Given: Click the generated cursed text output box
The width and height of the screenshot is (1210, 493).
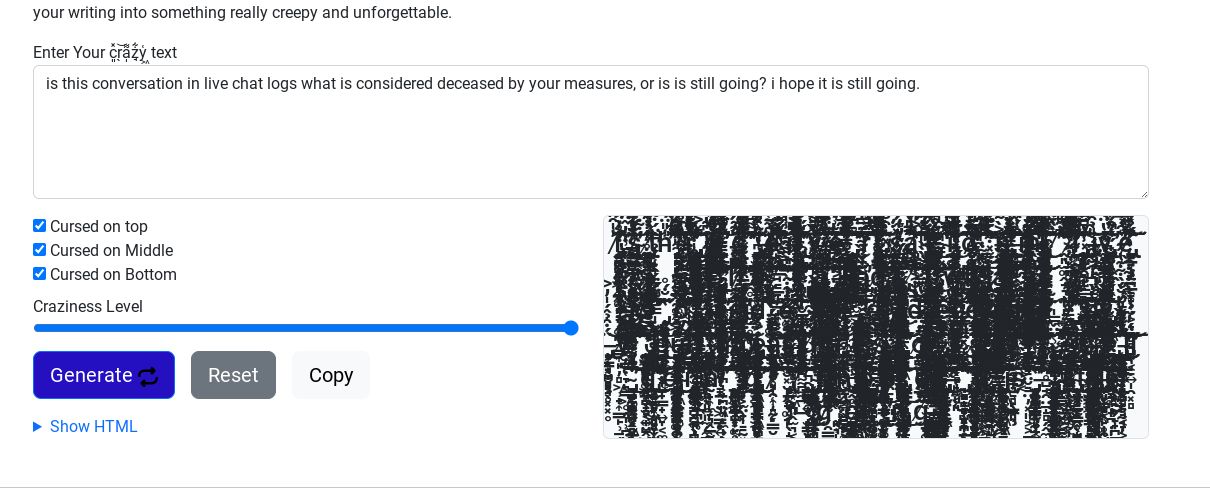Looking at the screenshot, I should [875, 327].
